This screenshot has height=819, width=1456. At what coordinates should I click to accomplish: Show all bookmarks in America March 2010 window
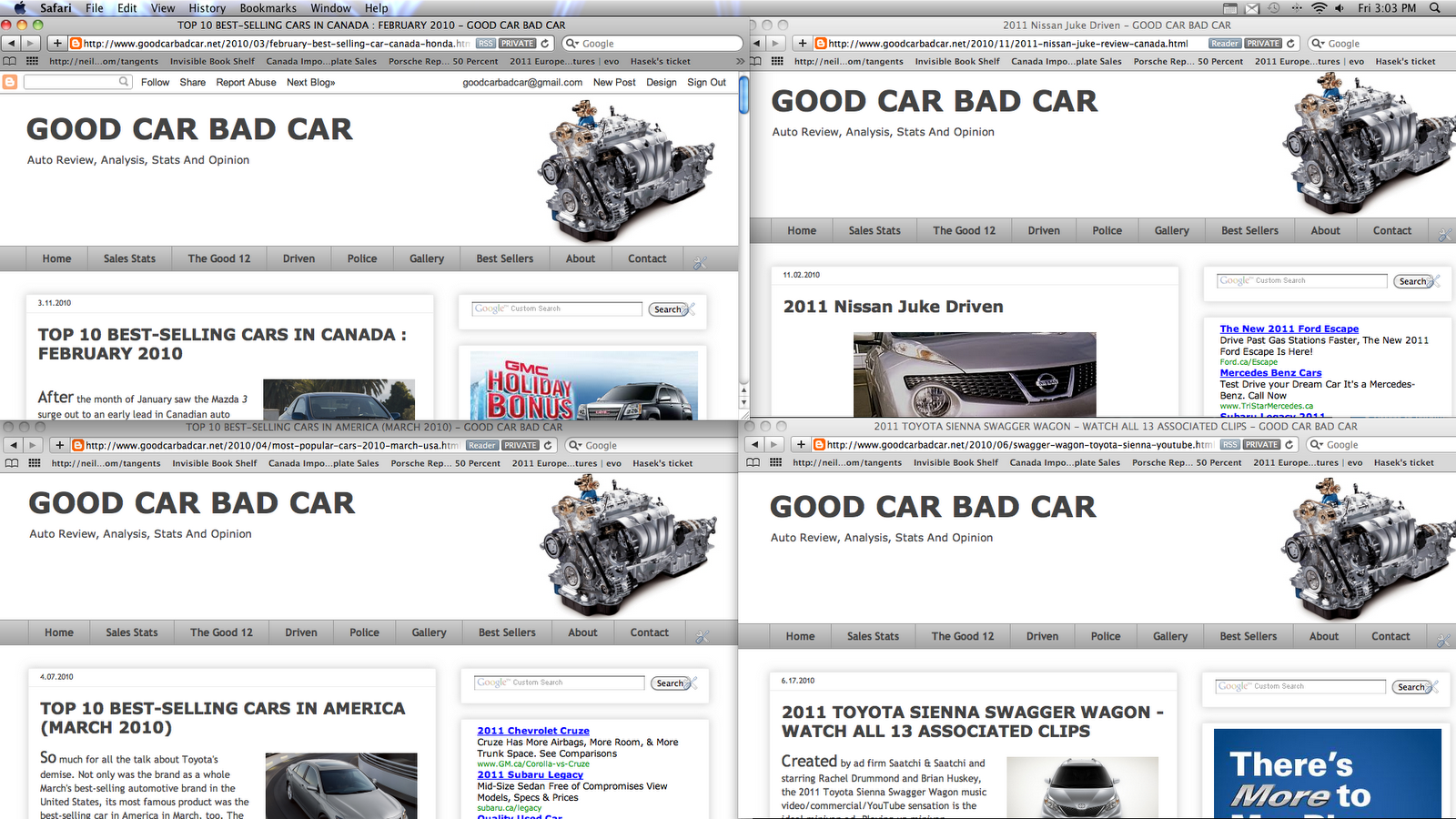click(x=12, y=463)
